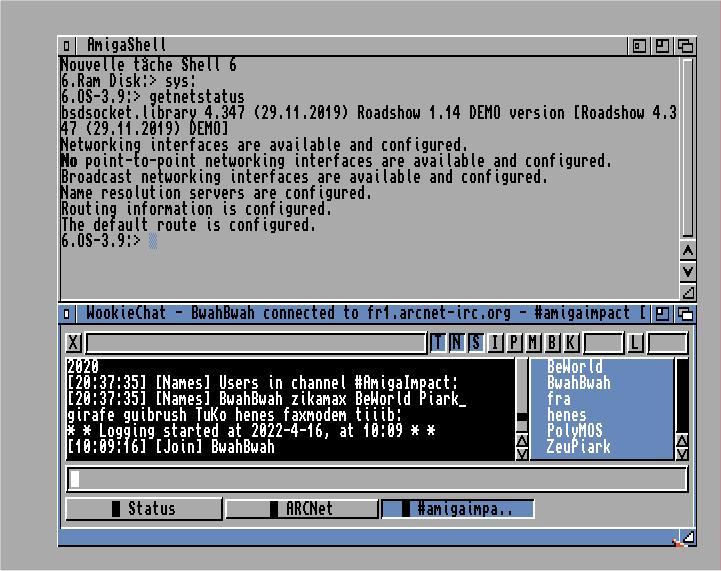Click the nick list scroll-up arrow
The height and width of the screenshot is (571, 721).
[x=682, y=440]
